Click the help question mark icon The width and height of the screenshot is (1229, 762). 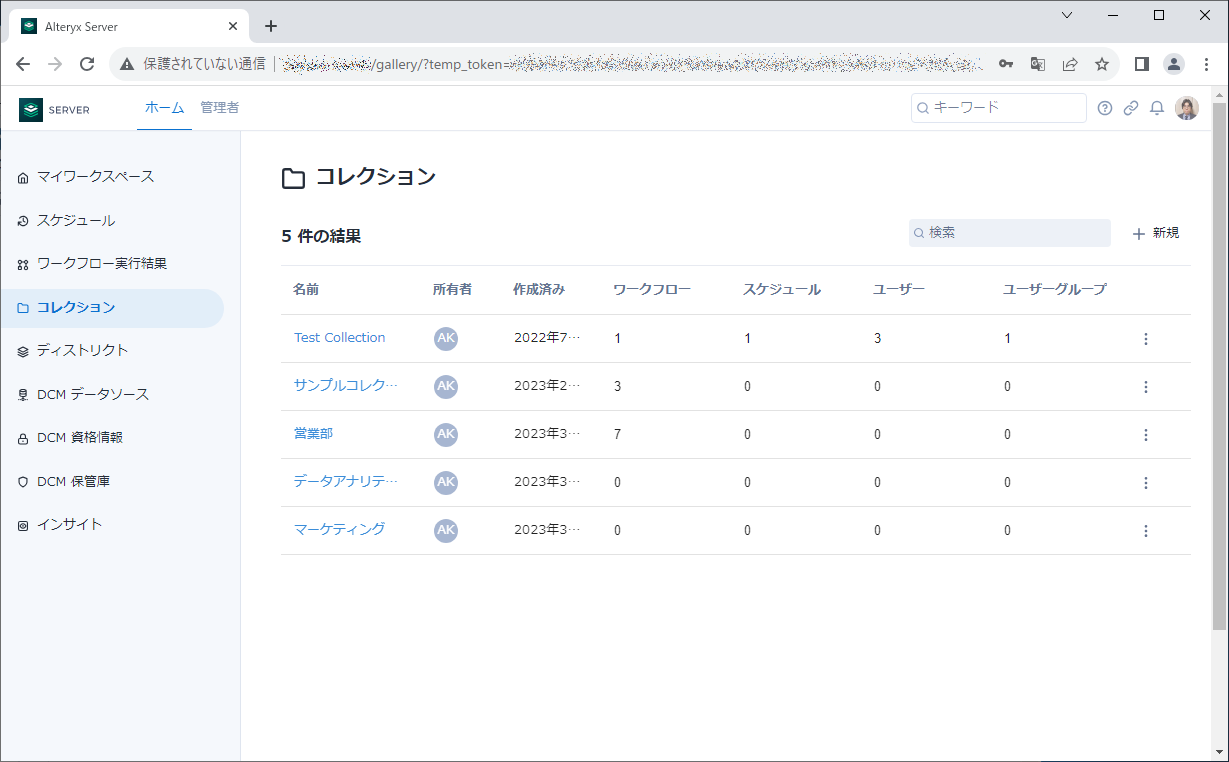click(x=1104, y=108)
